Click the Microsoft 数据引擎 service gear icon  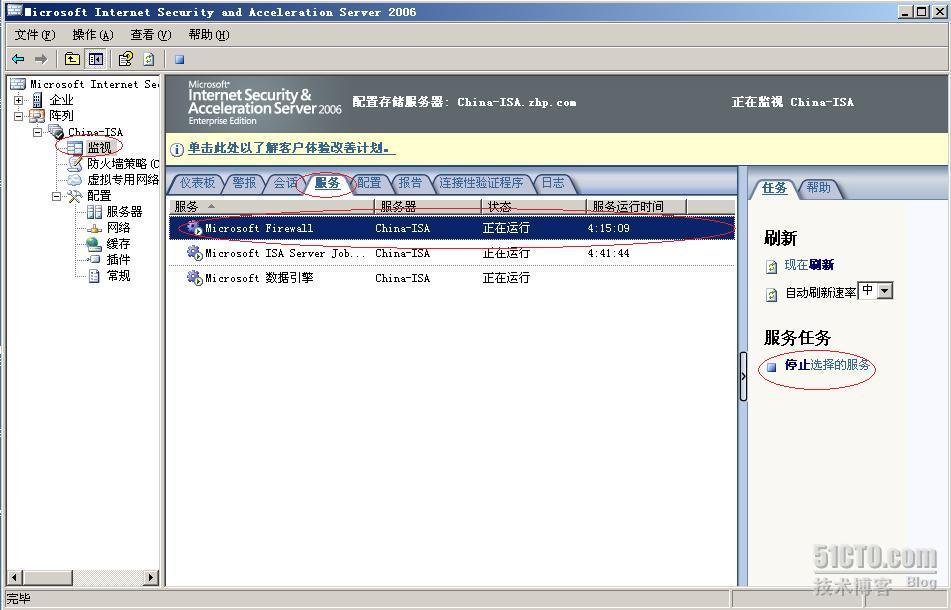click(195, 278)
